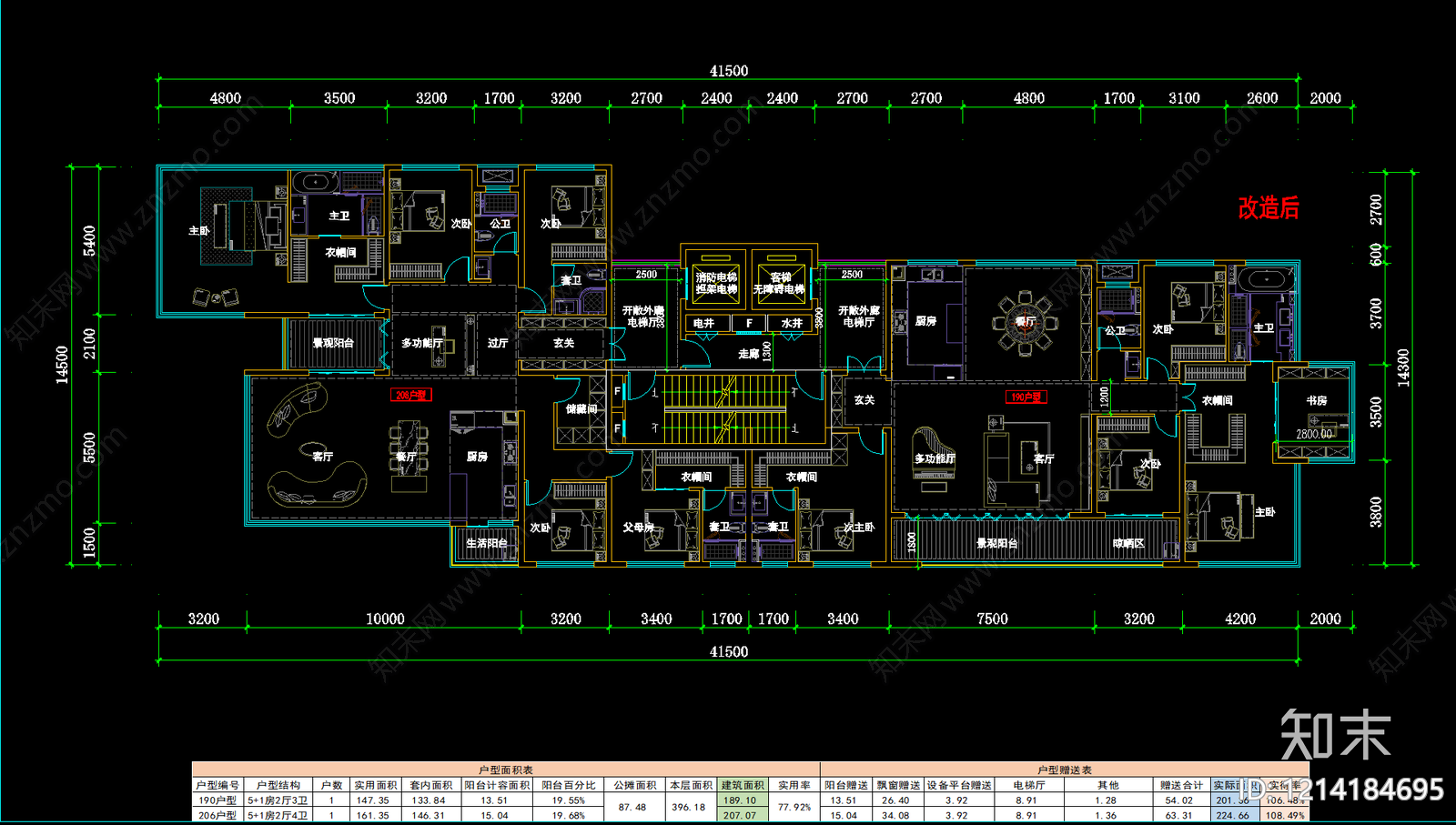Select the 190户型 red unit tag
Screen dimensions: 1456x825
(x=1027, y=397)
